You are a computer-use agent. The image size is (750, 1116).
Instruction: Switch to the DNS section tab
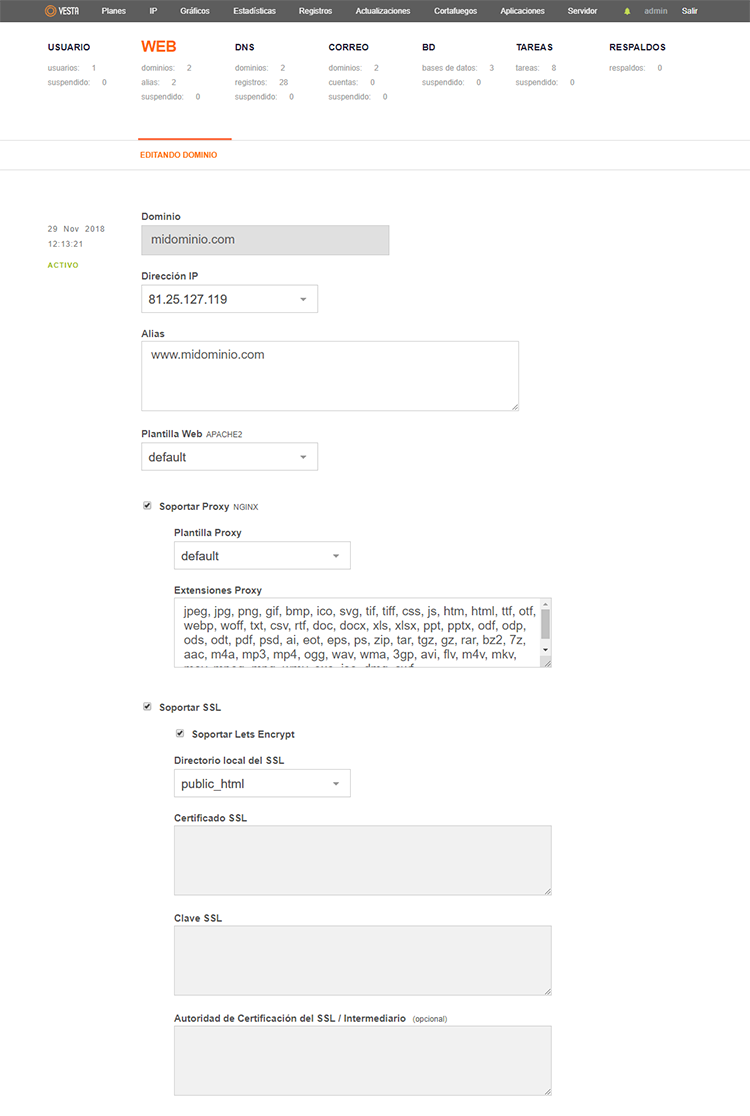pyautogui.click(x=245, y=47)
